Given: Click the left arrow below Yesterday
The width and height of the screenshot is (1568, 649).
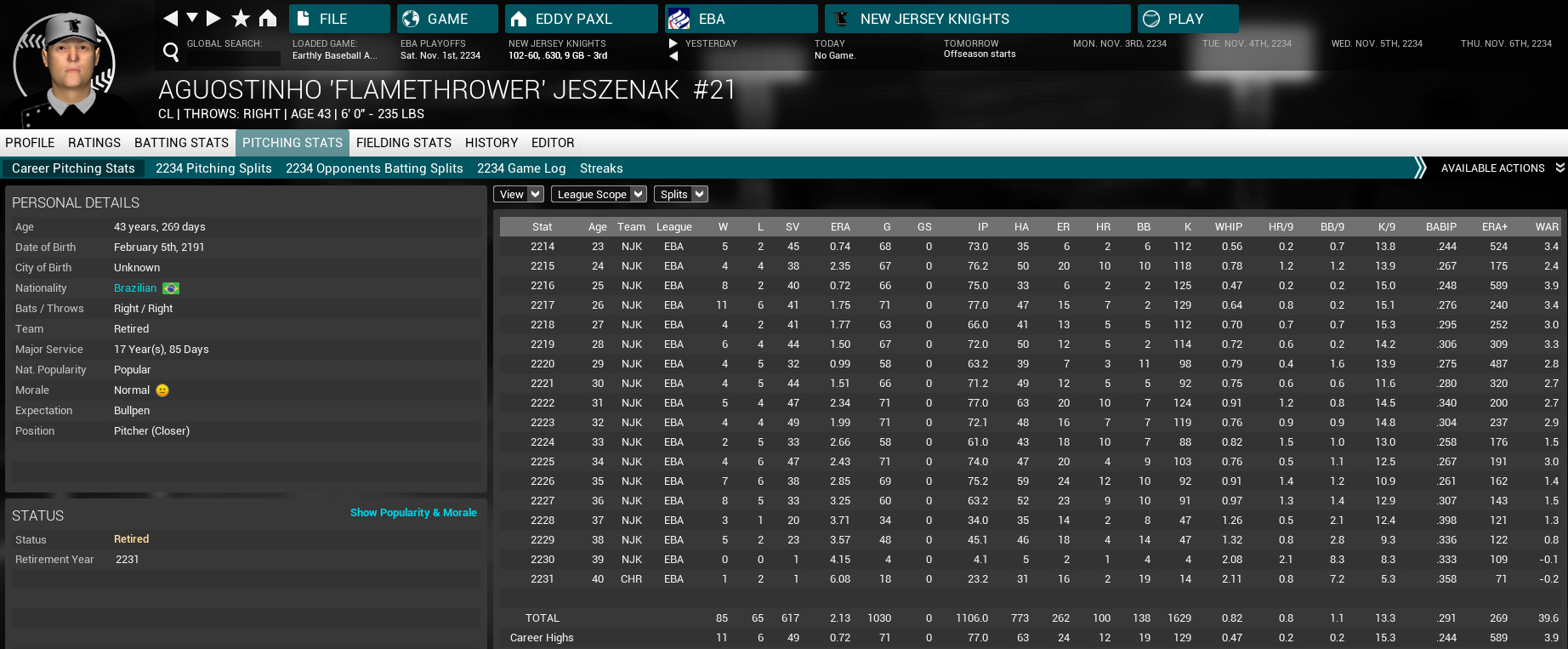Looking at the screenshot, I should pos(673,56).
